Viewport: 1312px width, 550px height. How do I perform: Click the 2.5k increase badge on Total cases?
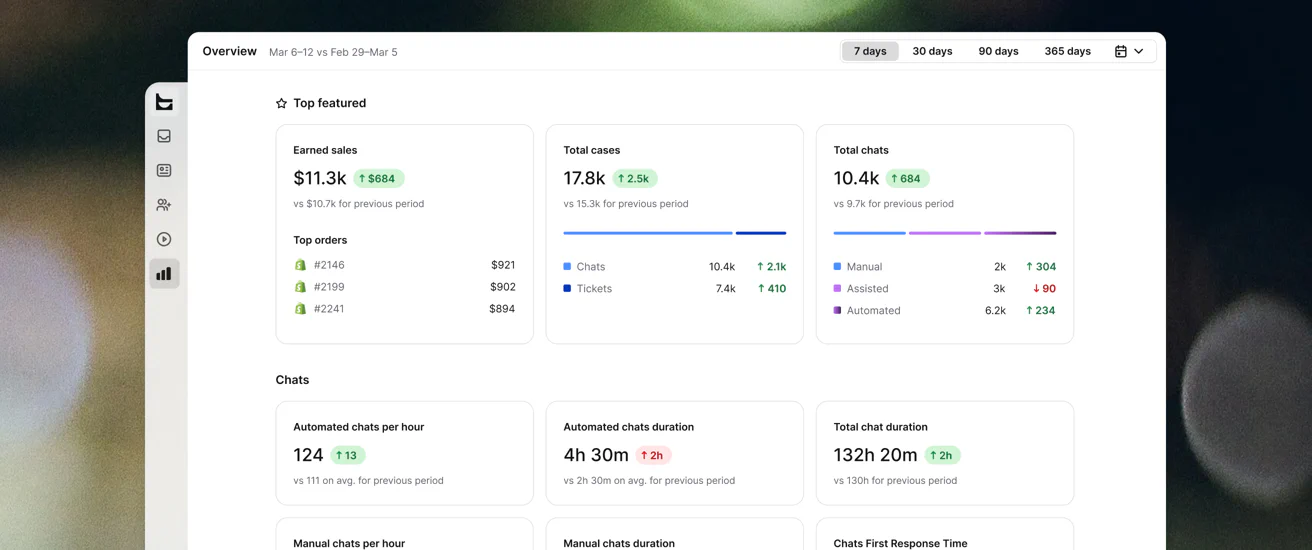click(x=634, y=179)
